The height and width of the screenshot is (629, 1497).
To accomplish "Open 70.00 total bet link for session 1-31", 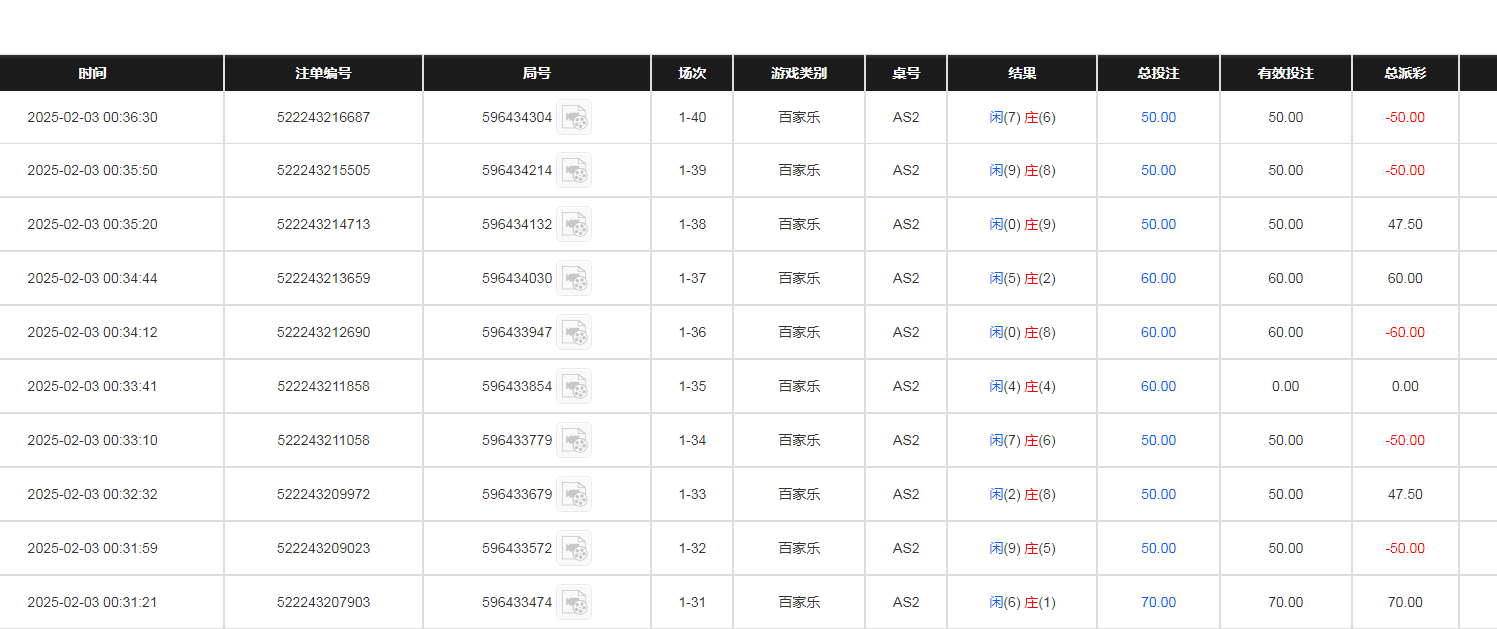I will coord(1158,603).
